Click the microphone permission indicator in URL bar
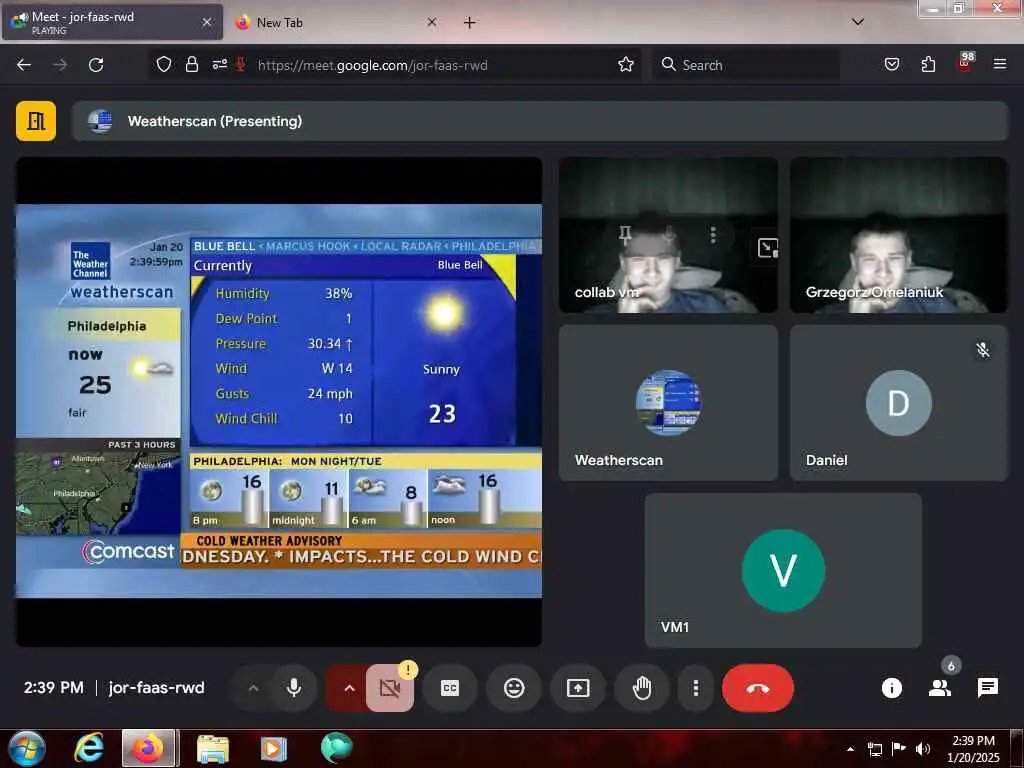Image resolution: width=1024 pixels, height=768 pixels. tap(240, 64)
